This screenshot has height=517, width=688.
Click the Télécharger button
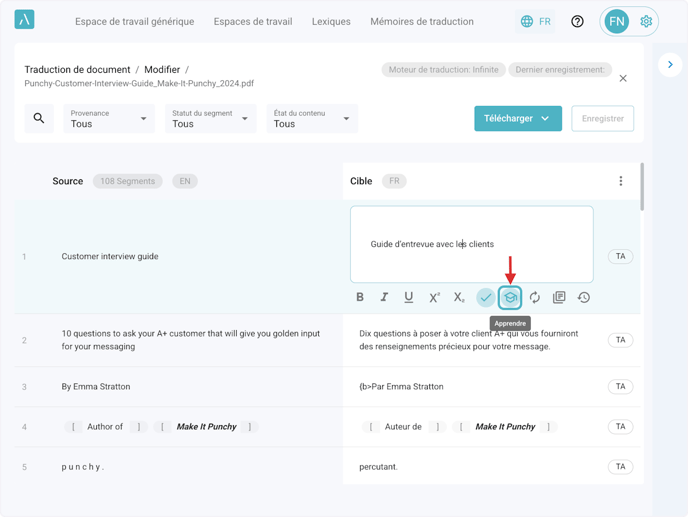coord(517,118)
